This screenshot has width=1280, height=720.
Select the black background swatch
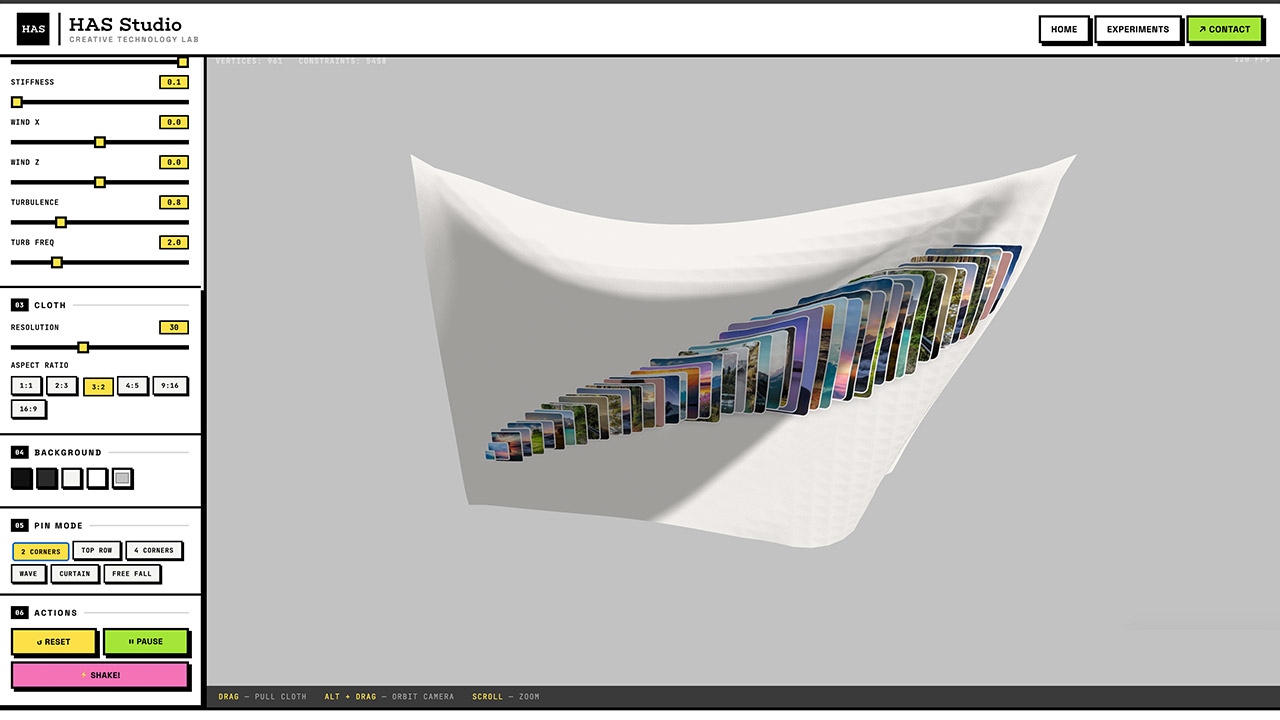(x=21, y=478)
